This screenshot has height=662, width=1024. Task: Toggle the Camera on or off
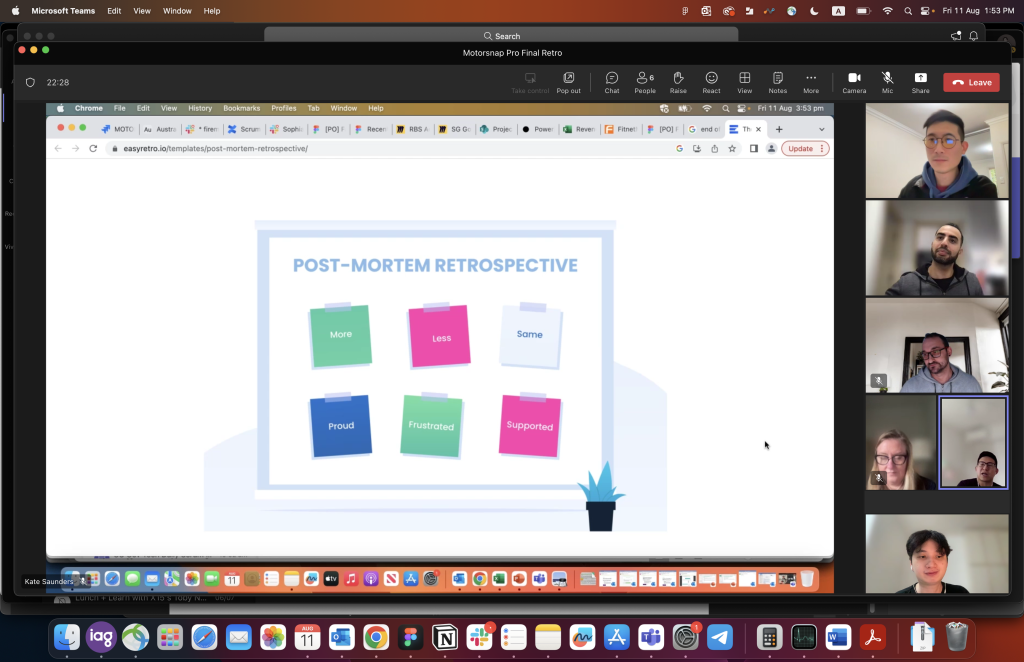coord(854,82)
